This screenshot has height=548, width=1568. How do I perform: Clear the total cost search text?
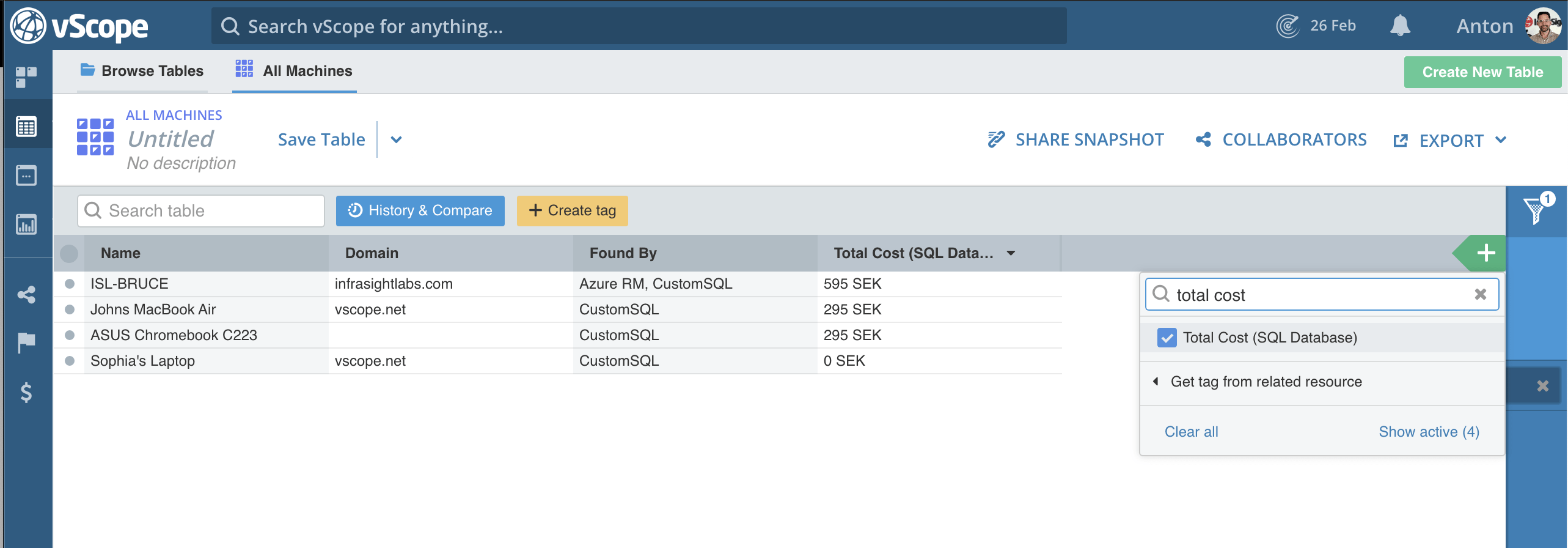[x=1480, y=294]
